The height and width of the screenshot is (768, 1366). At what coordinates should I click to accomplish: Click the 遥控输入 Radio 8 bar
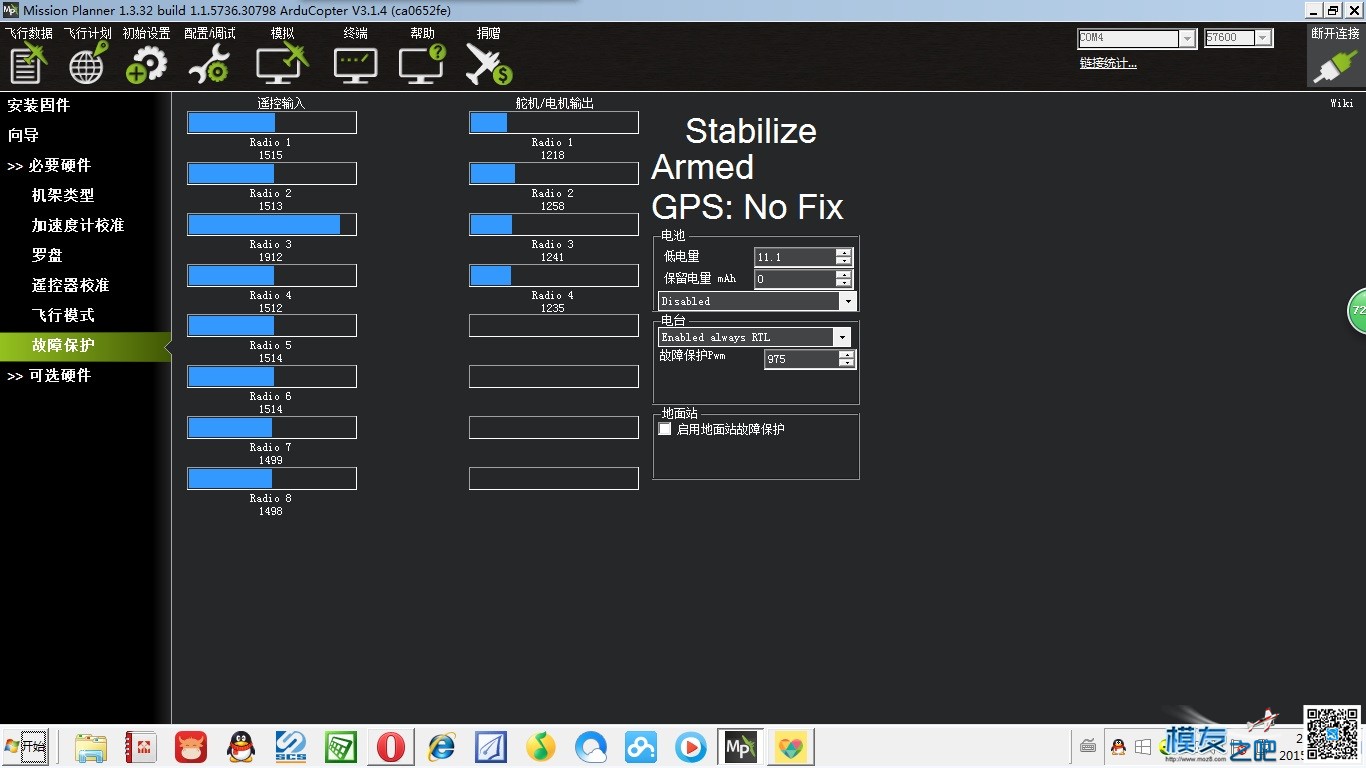pos(272,479)
